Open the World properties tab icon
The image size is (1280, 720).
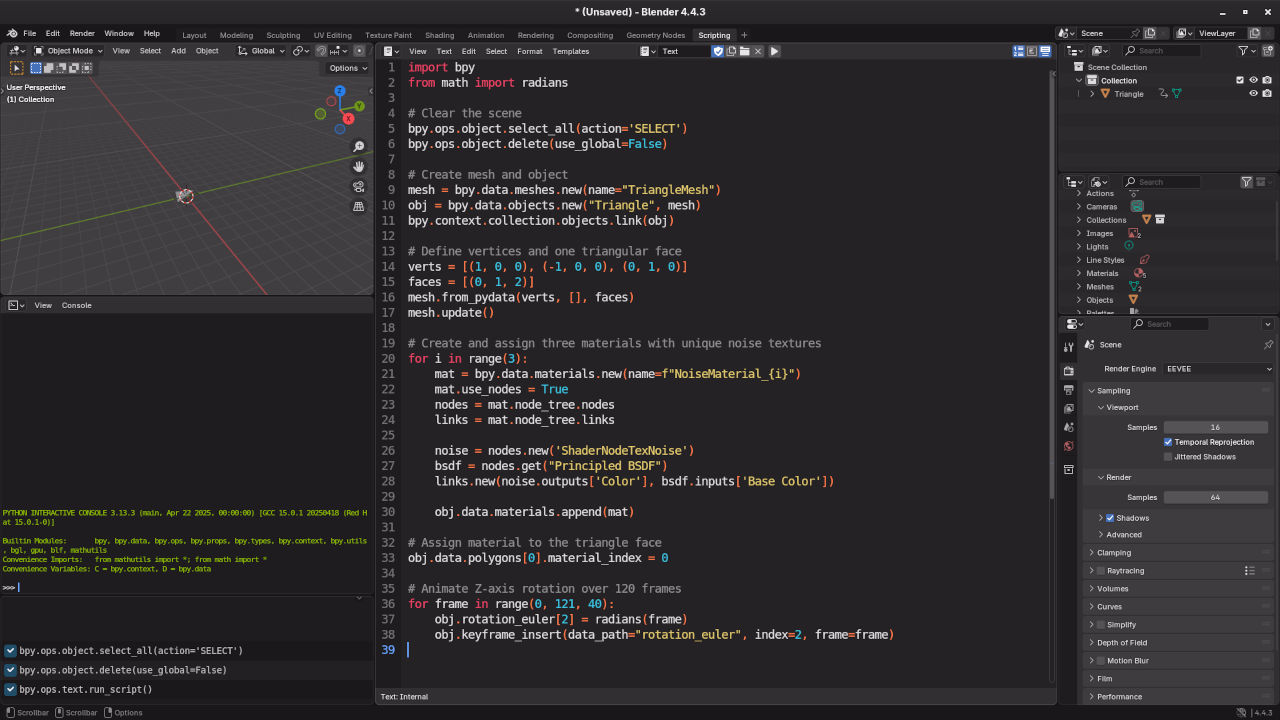click(x=1069, y=447)
